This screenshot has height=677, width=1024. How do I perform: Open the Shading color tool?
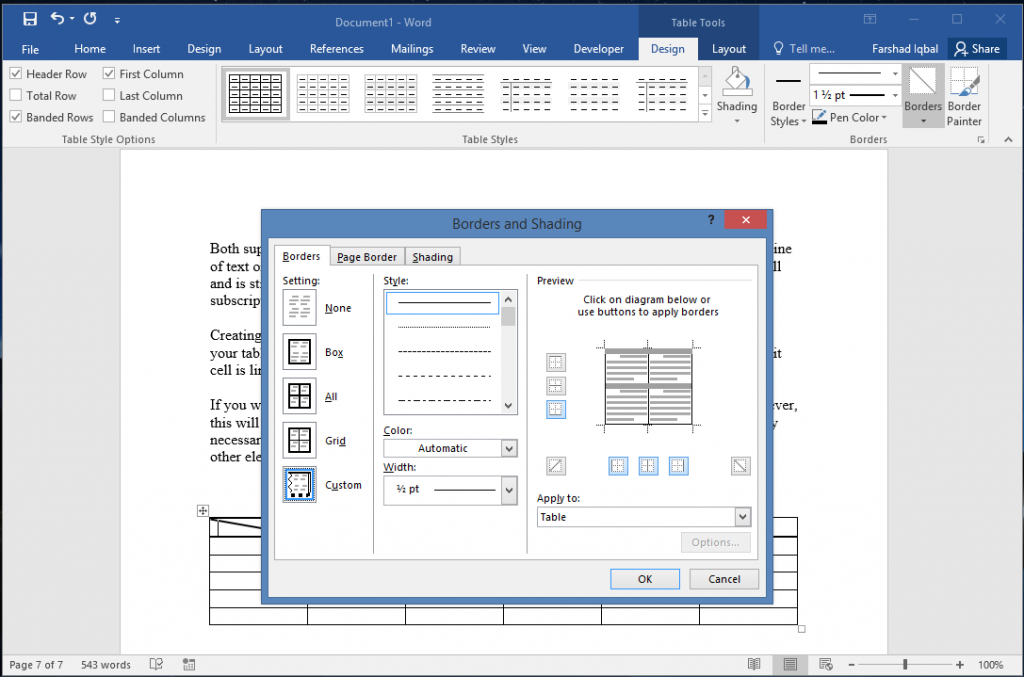pyautogui.click(x=737, y=95)
